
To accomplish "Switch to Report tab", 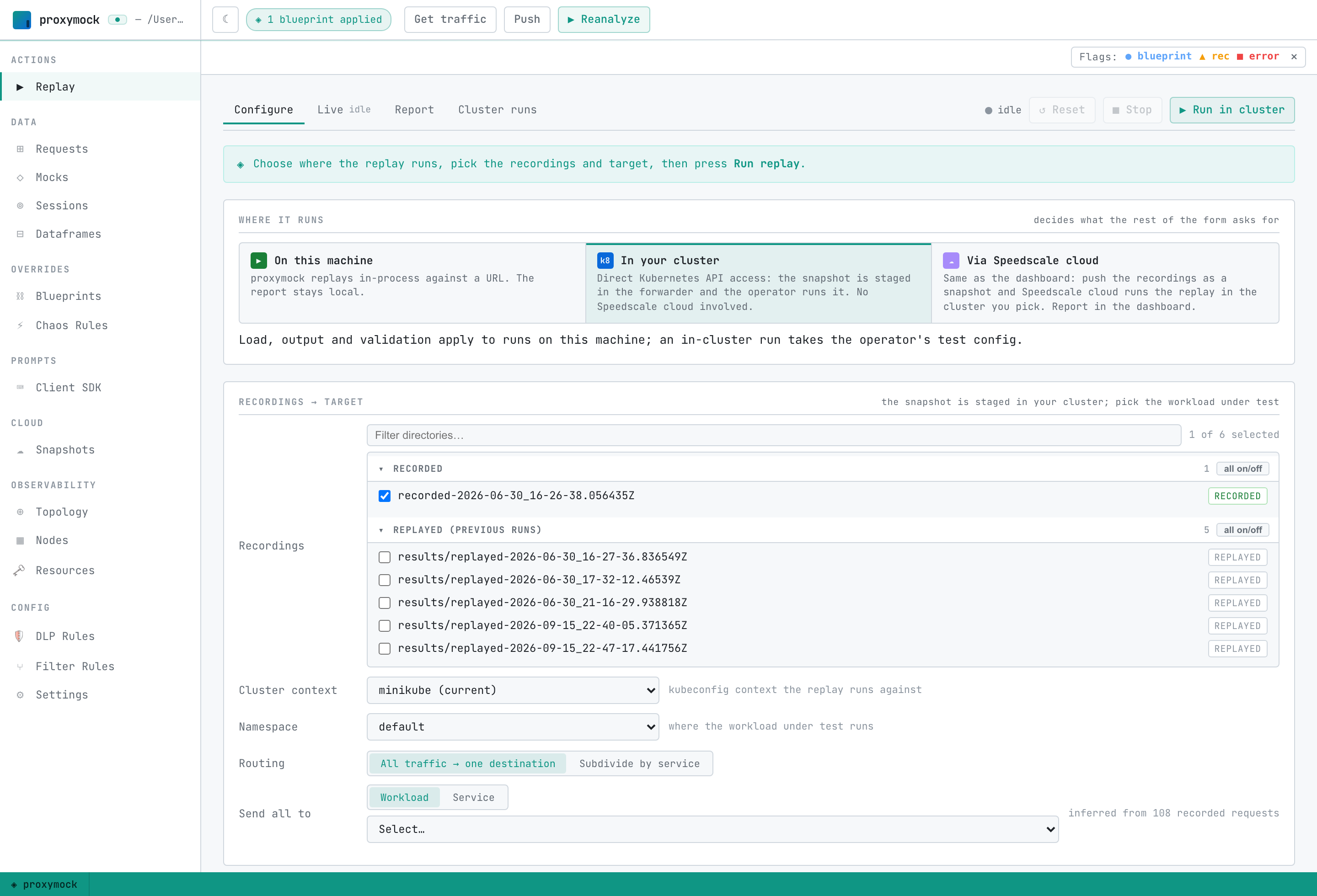I will pos(414,110).
